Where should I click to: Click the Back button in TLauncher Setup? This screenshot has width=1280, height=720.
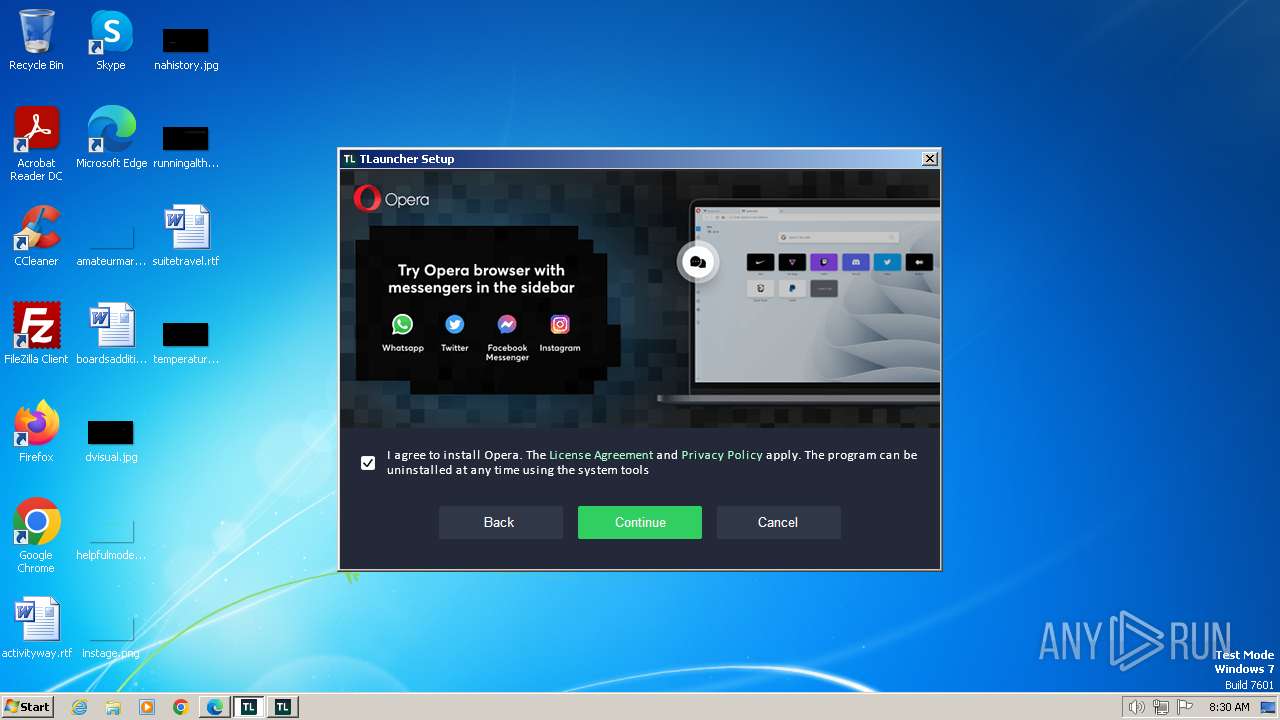499,522
